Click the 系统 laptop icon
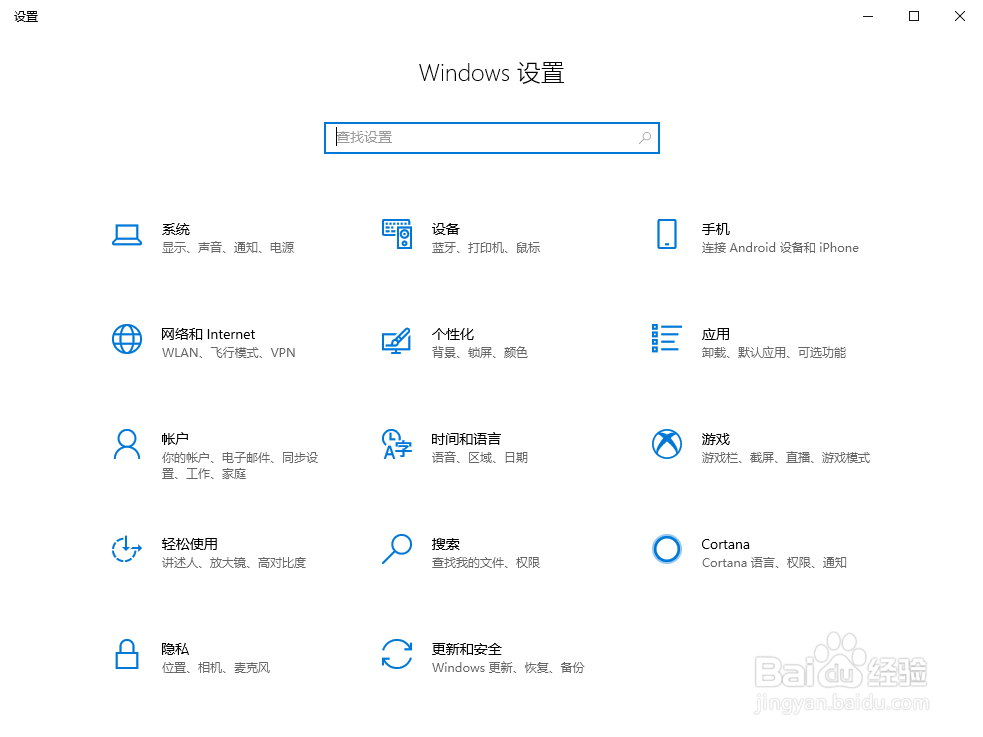 tap(127, 235)
